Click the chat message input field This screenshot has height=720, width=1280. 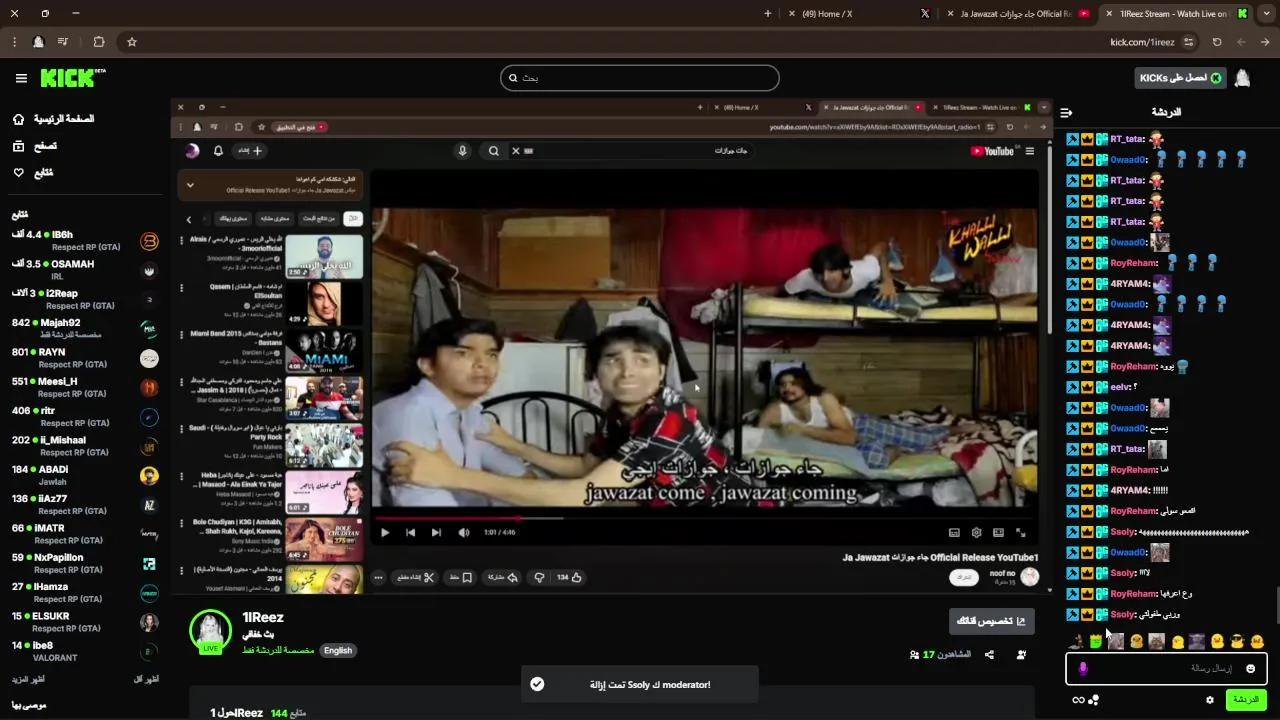[x=1166, y=668]
